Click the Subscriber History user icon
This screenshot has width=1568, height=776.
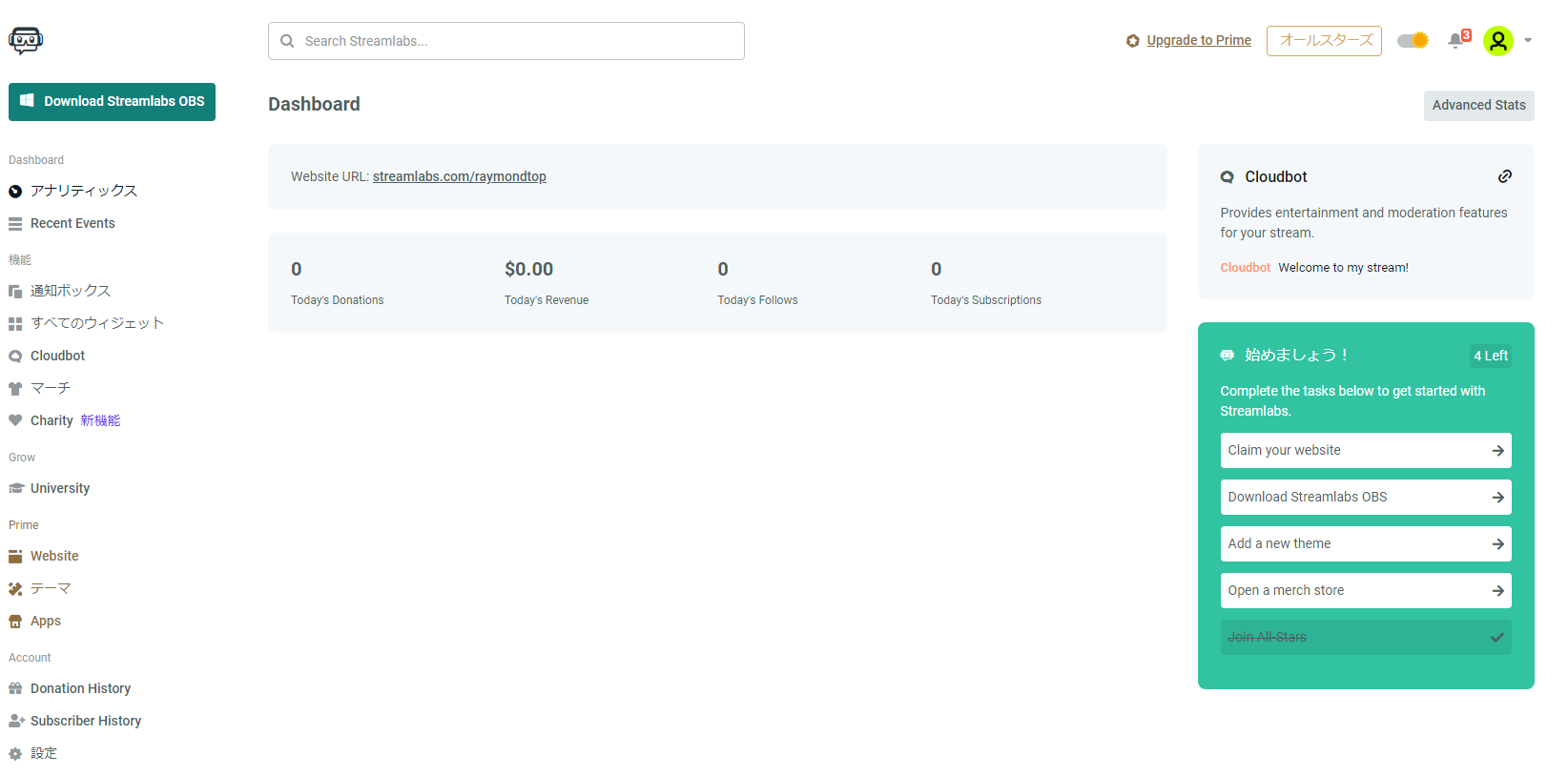[16, 721]
